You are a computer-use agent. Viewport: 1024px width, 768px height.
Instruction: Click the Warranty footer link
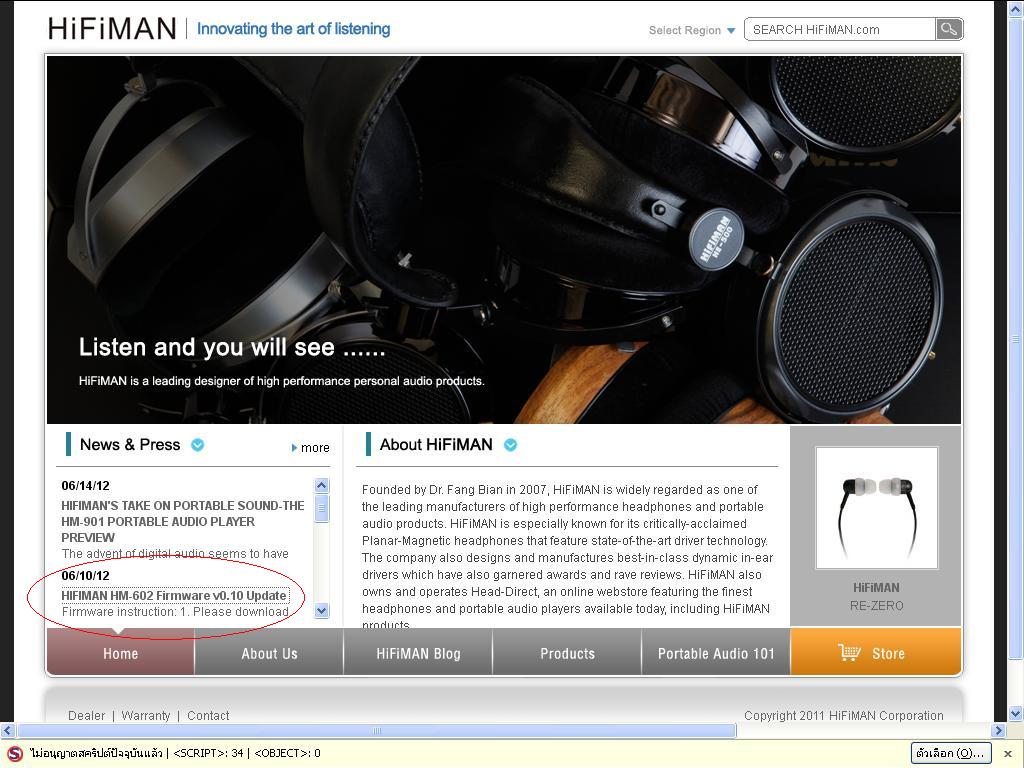tap(146, 716)
